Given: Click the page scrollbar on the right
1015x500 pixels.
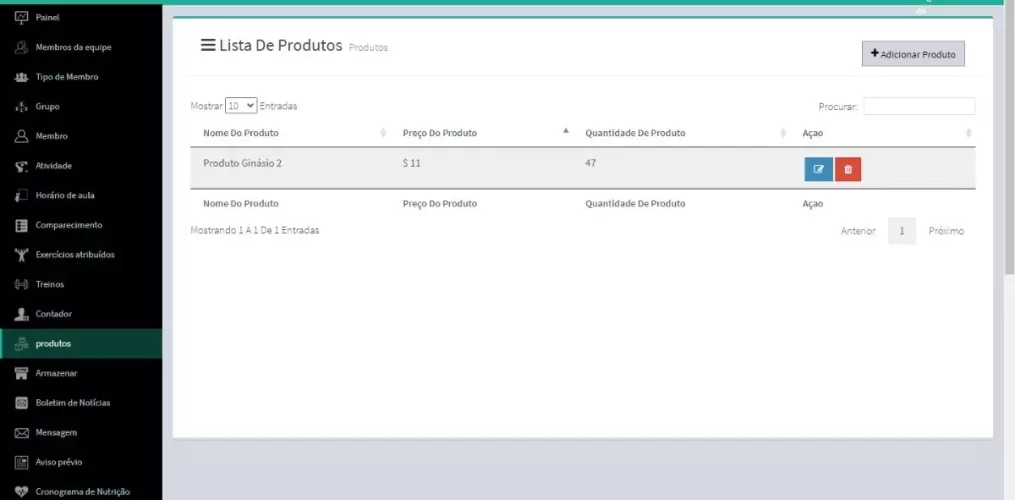Looking at the screenshot, I should pyautogui.click(x=1009, y=150).
